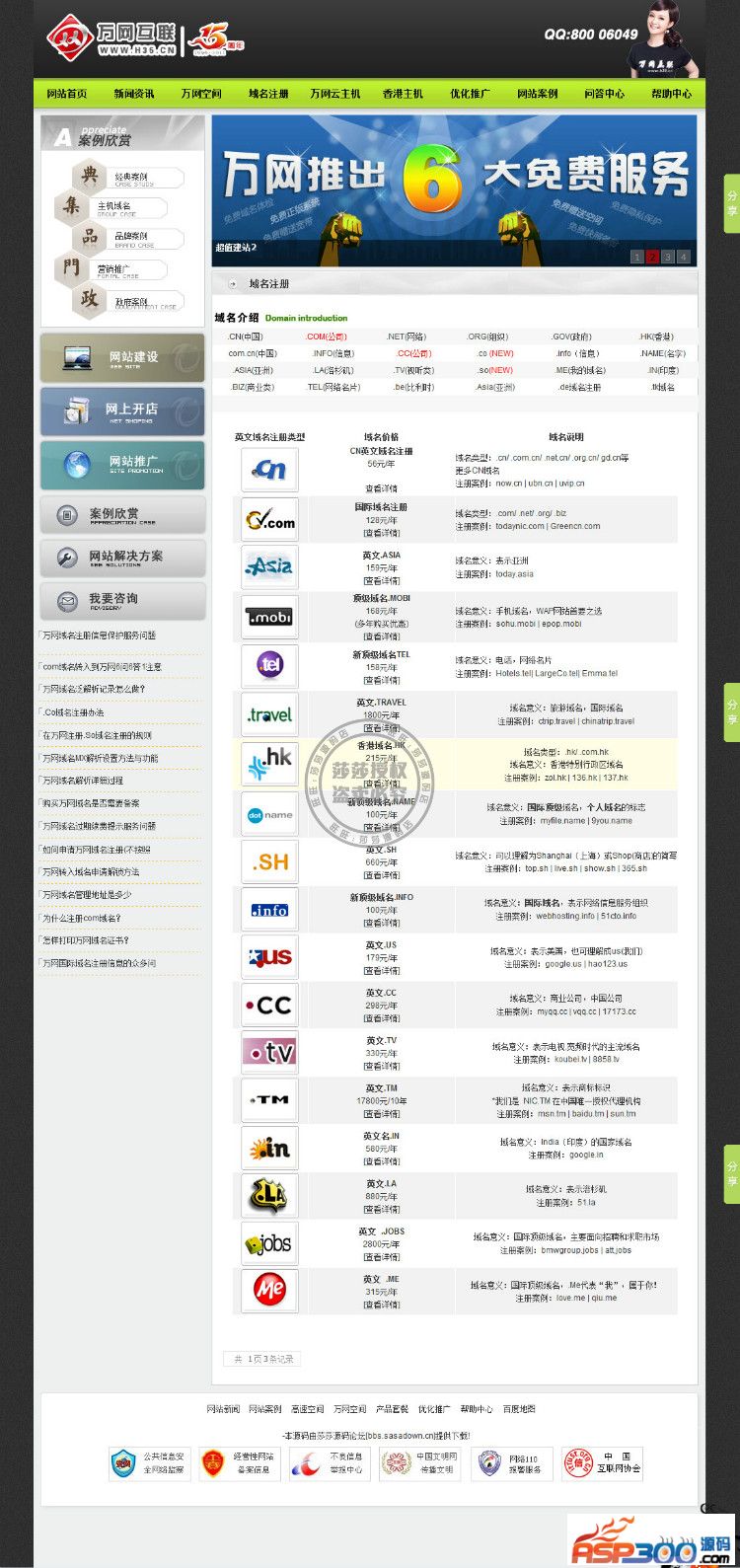Open 帮助中心 in the navigation bar
The width and height of the screenshot is (740, 1568).
[671, 94]
